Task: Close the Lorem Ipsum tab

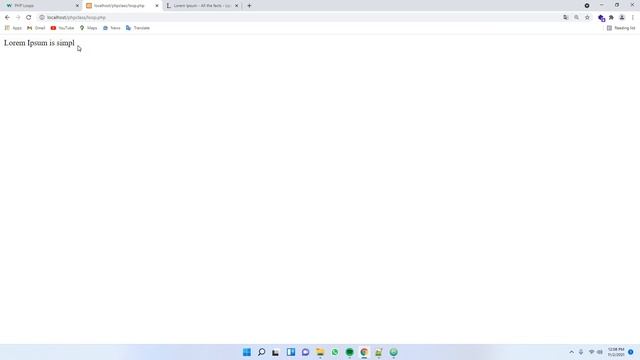Action: click(x=236, y=6)
